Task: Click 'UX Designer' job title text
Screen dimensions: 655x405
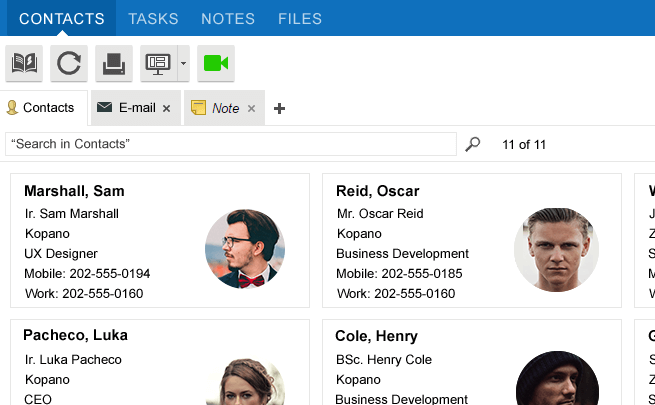Action: (x=61, y=253)
